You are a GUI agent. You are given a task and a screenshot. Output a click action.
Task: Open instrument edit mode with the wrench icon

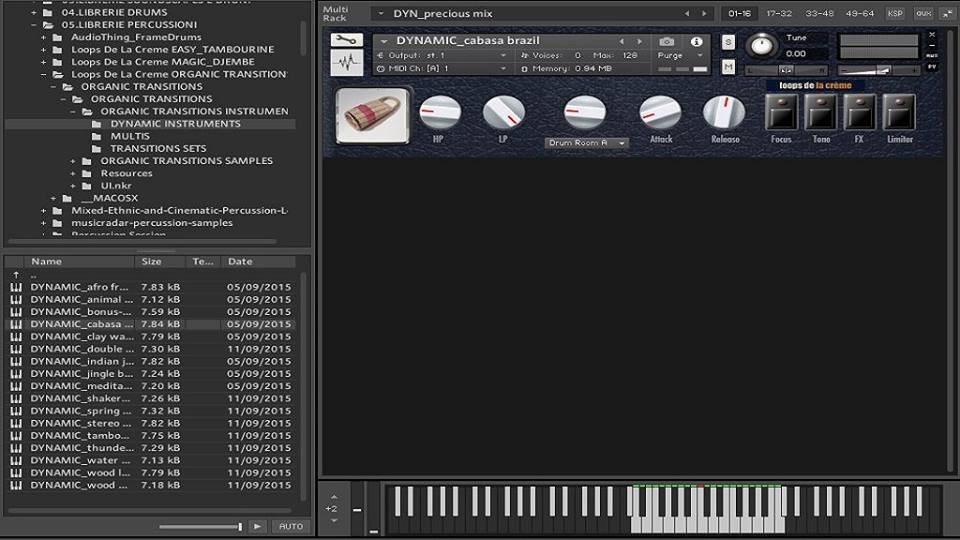[346, 40]
